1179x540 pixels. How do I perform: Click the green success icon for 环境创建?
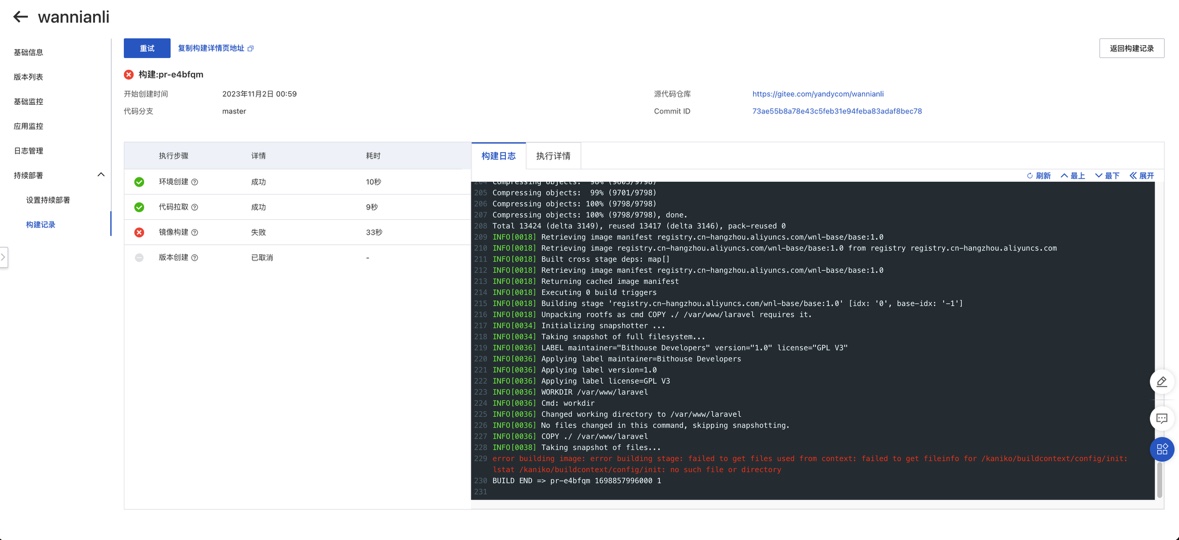[x=139, y=182]
